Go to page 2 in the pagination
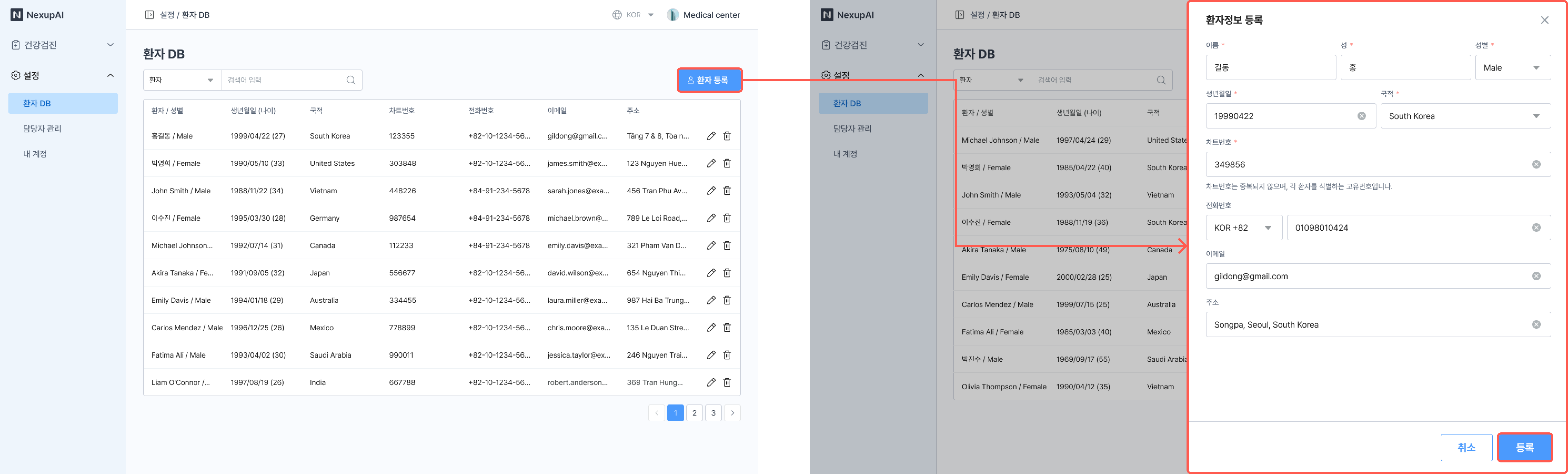 click(694, 413)
